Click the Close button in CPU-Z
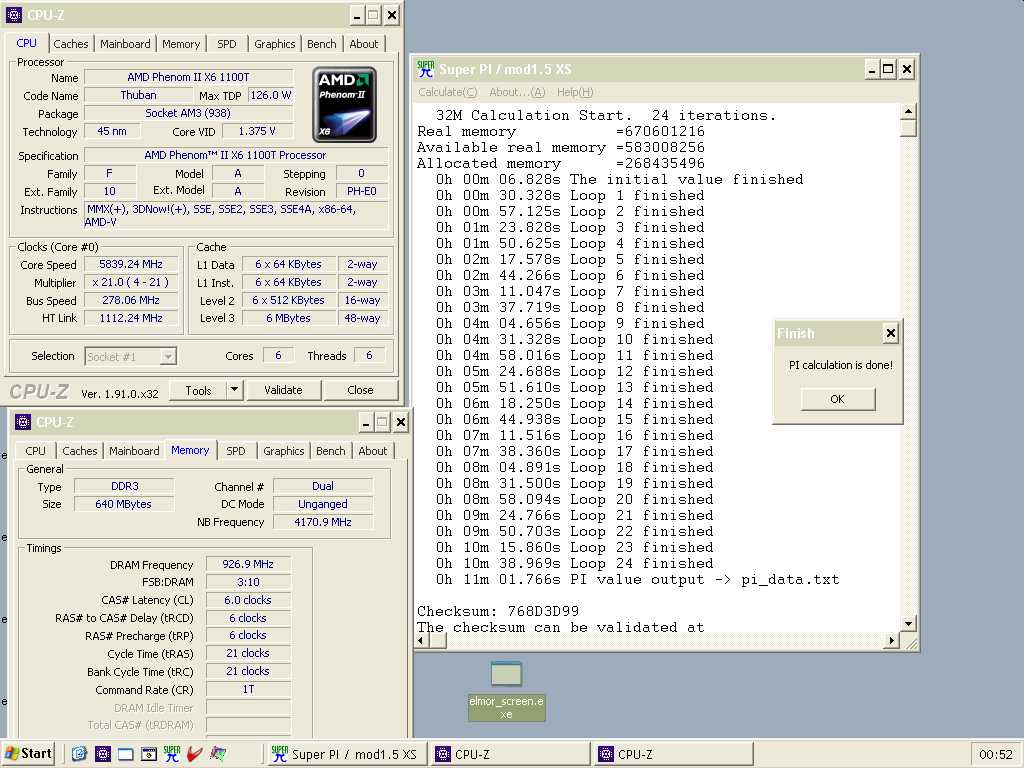The image size is (1024, 768). (360, 391)
